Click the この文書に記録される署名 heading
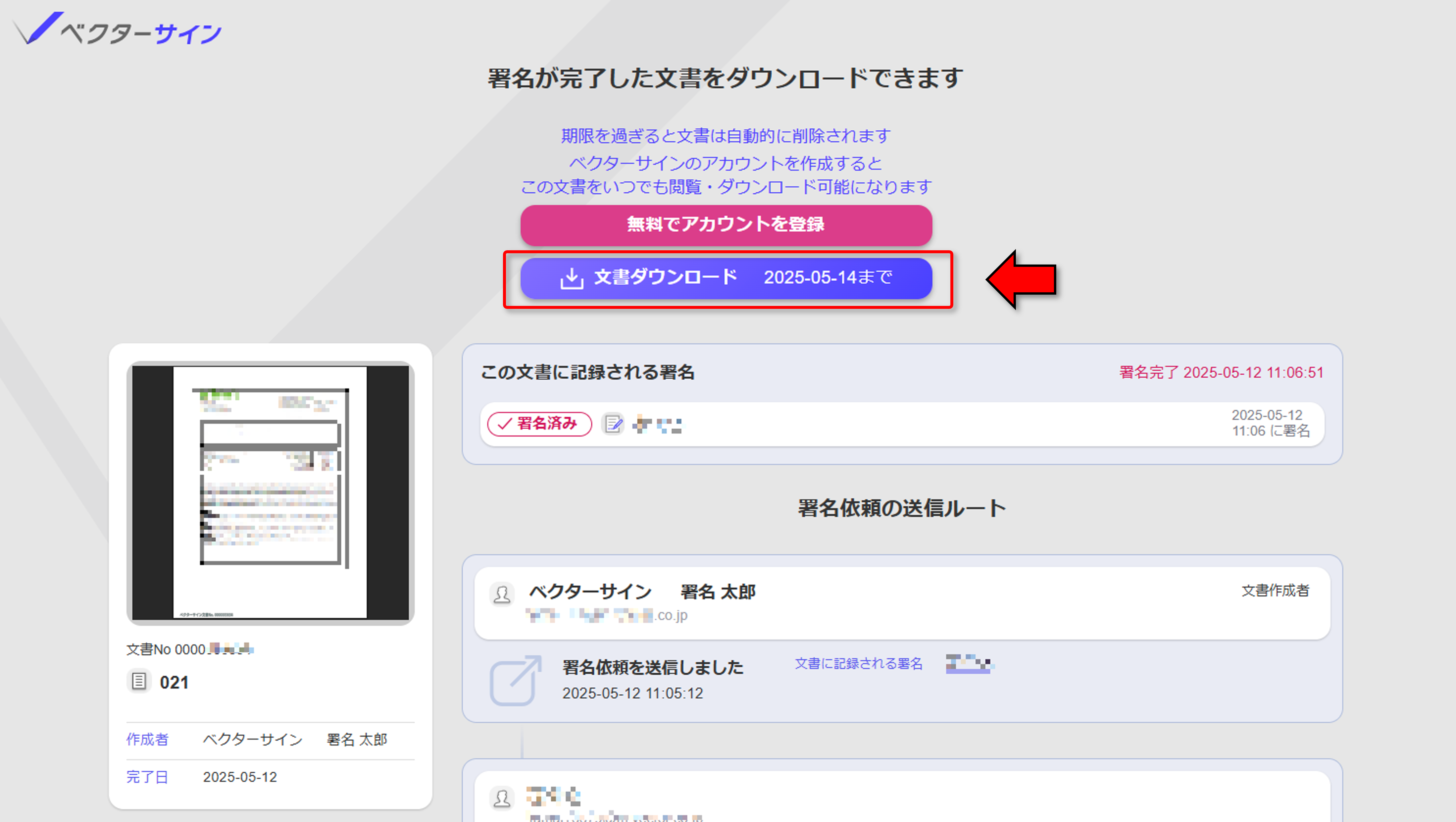Screen dimensions: 1456x822 587,372
